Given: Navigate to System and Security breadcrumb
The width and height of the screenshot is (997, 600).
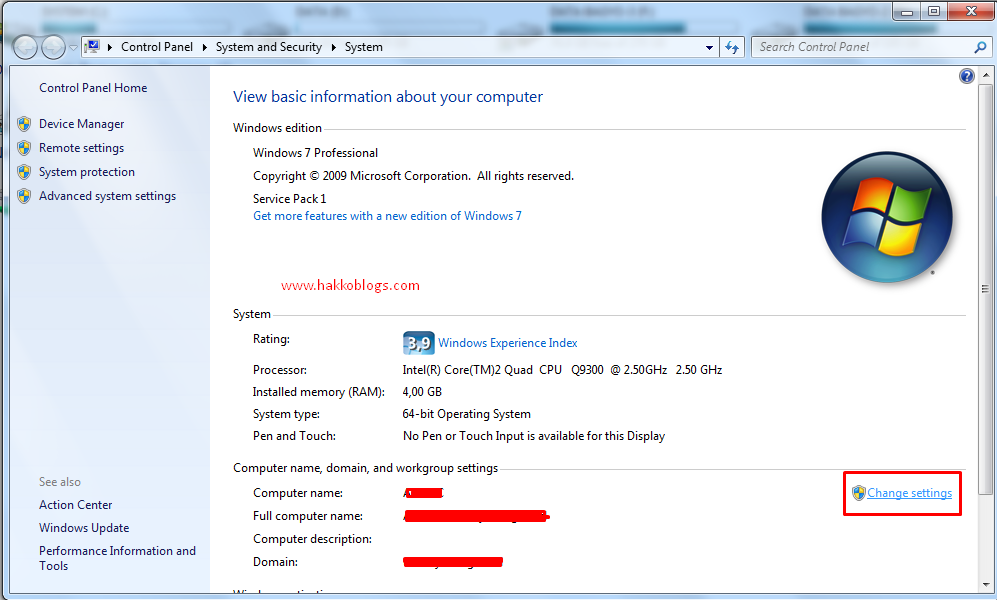Looking at the screenshot, I should pyautogui.click(x=268, y=46).
